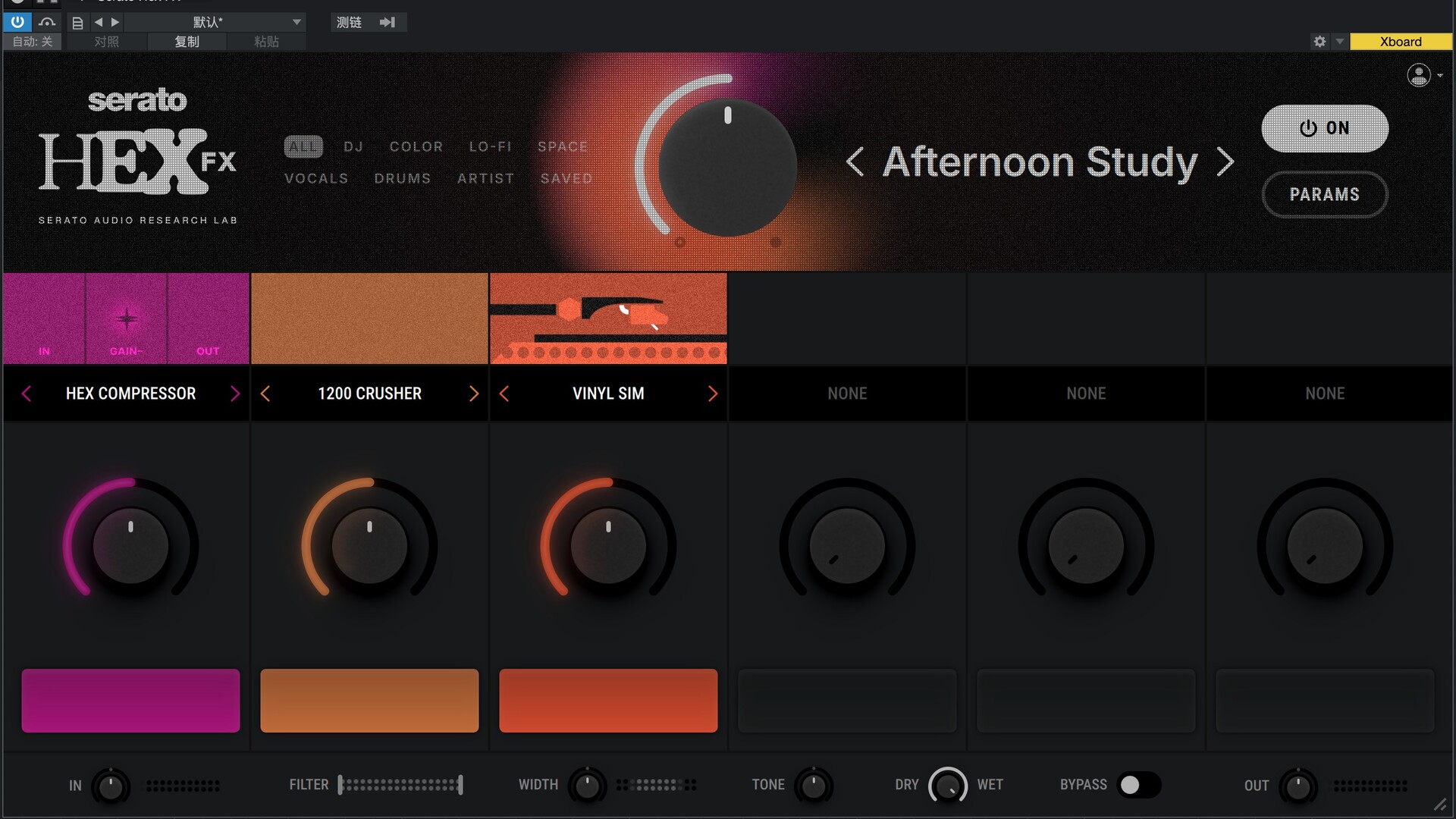Click the red Vinyl Sim amount knob
Viewport: 1456px width, 819px height.
point(608,546)
